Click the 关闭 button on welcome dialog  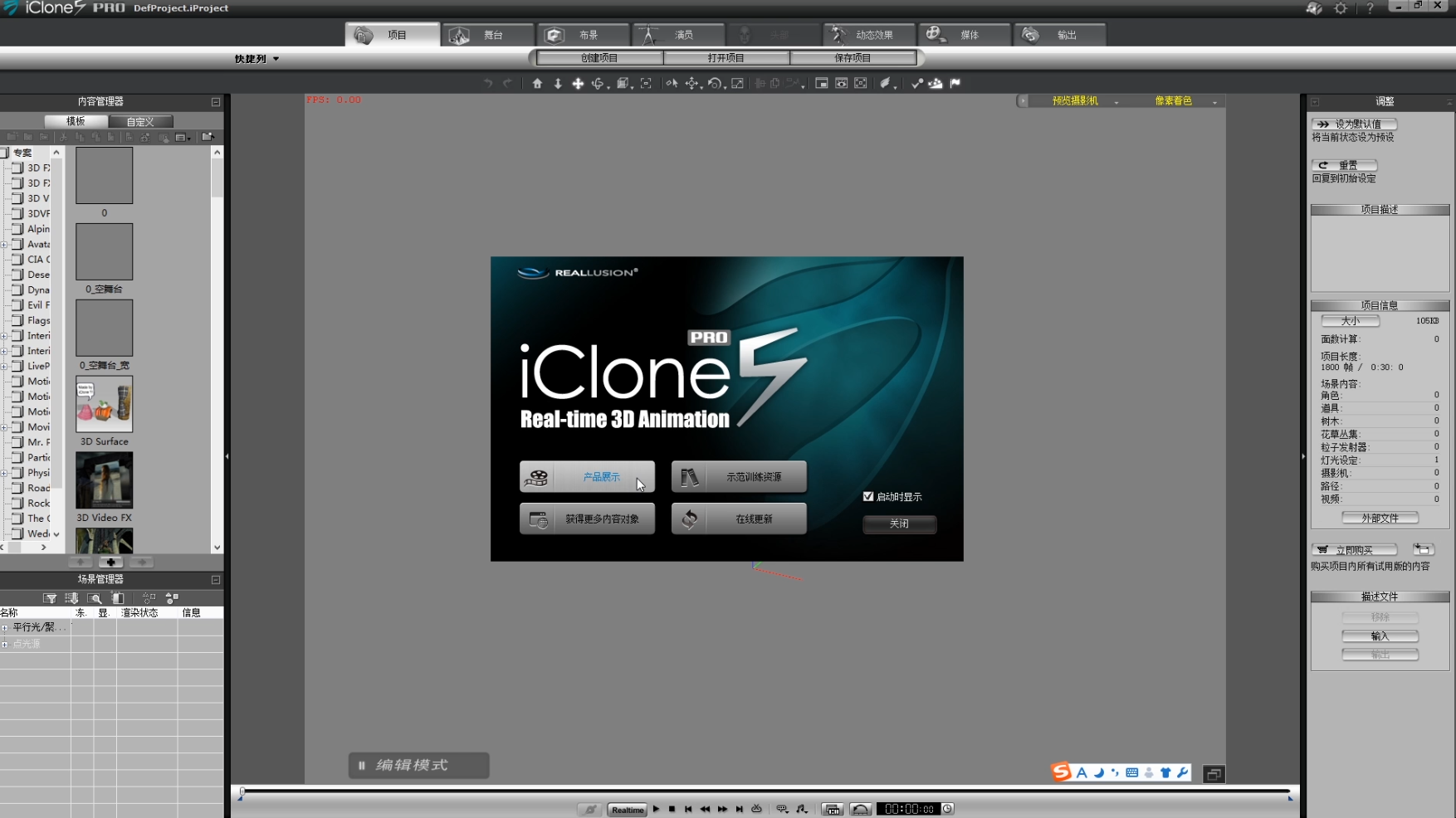pos(900,524)
